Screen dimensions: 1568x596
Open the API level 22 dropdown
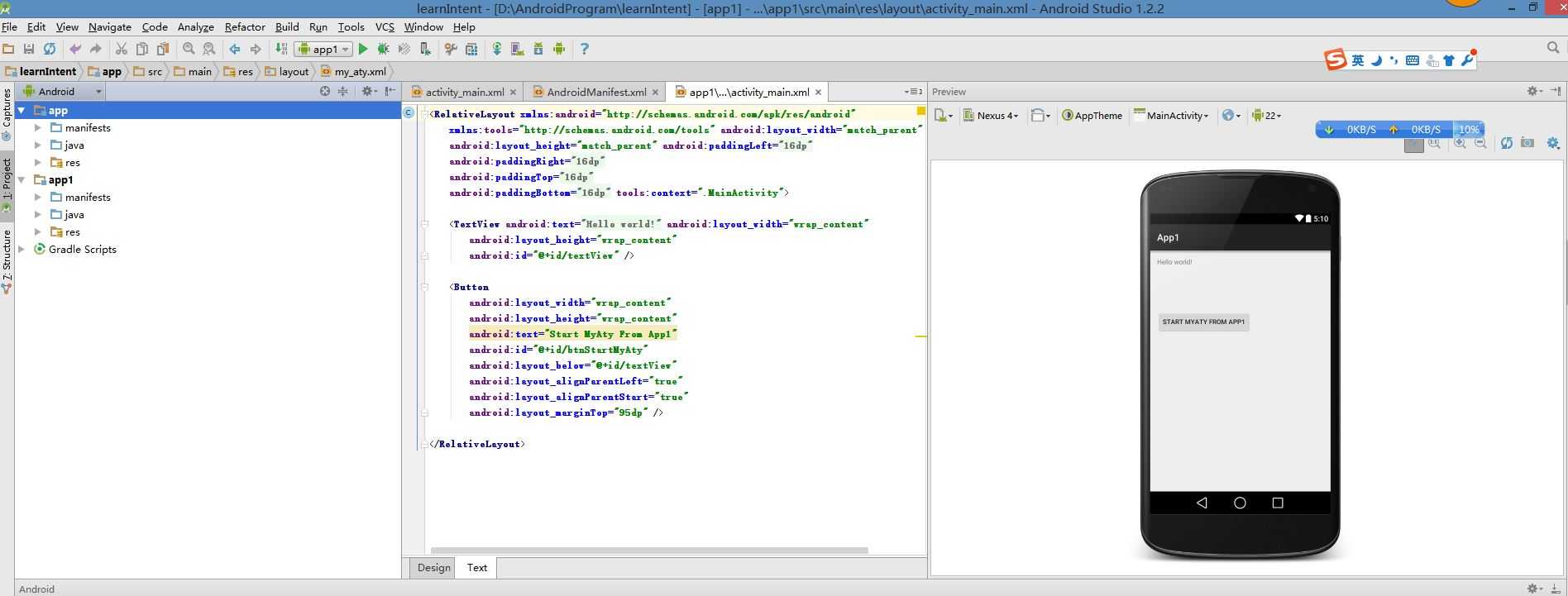coord(1267,116)
